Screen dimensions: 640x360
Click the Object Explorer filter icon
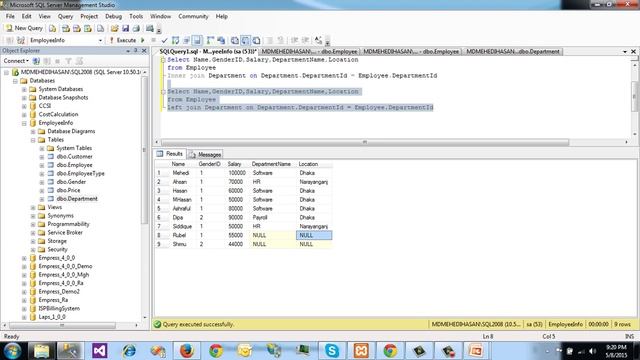[x=68, y=61]
